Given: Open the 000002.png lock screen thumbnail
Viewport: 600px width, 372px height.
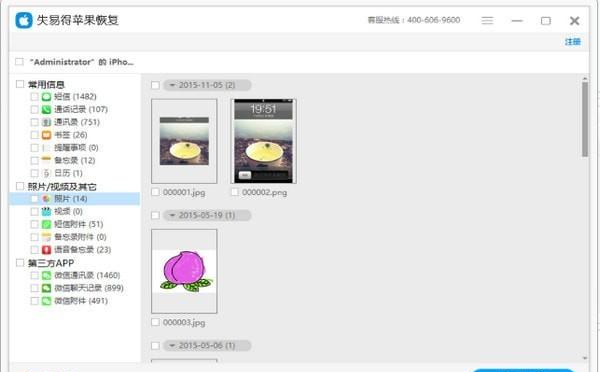Looking at the screenshot, I should pyautogui.click(x=263, y=141).
